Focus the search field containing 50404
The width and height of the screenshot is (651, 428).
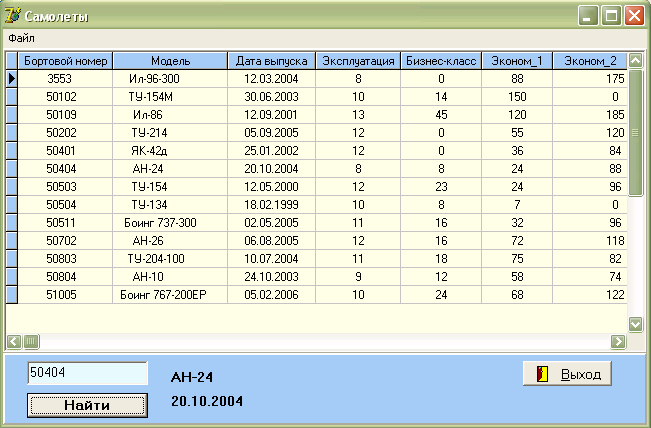pyautogui.click(x=87, y=373)
